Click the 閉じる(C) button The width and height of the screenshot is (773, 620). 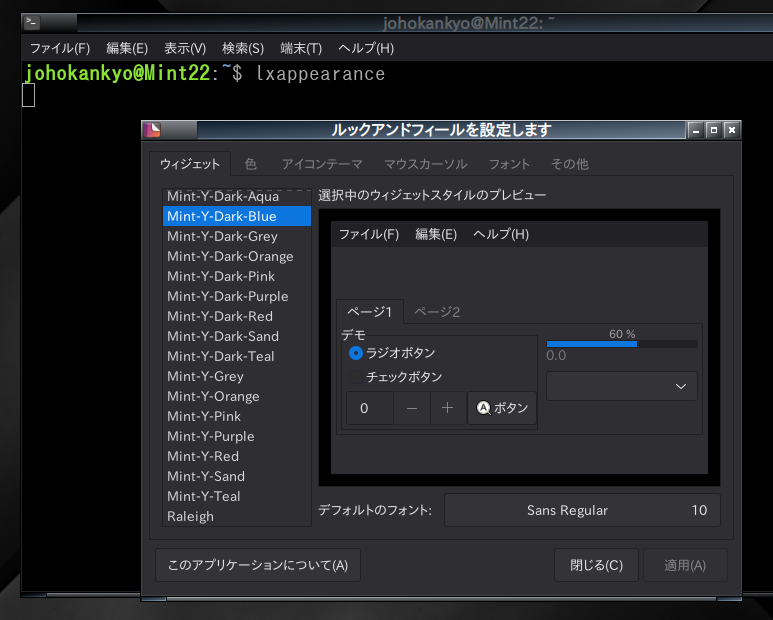click(x=596, y=565)
